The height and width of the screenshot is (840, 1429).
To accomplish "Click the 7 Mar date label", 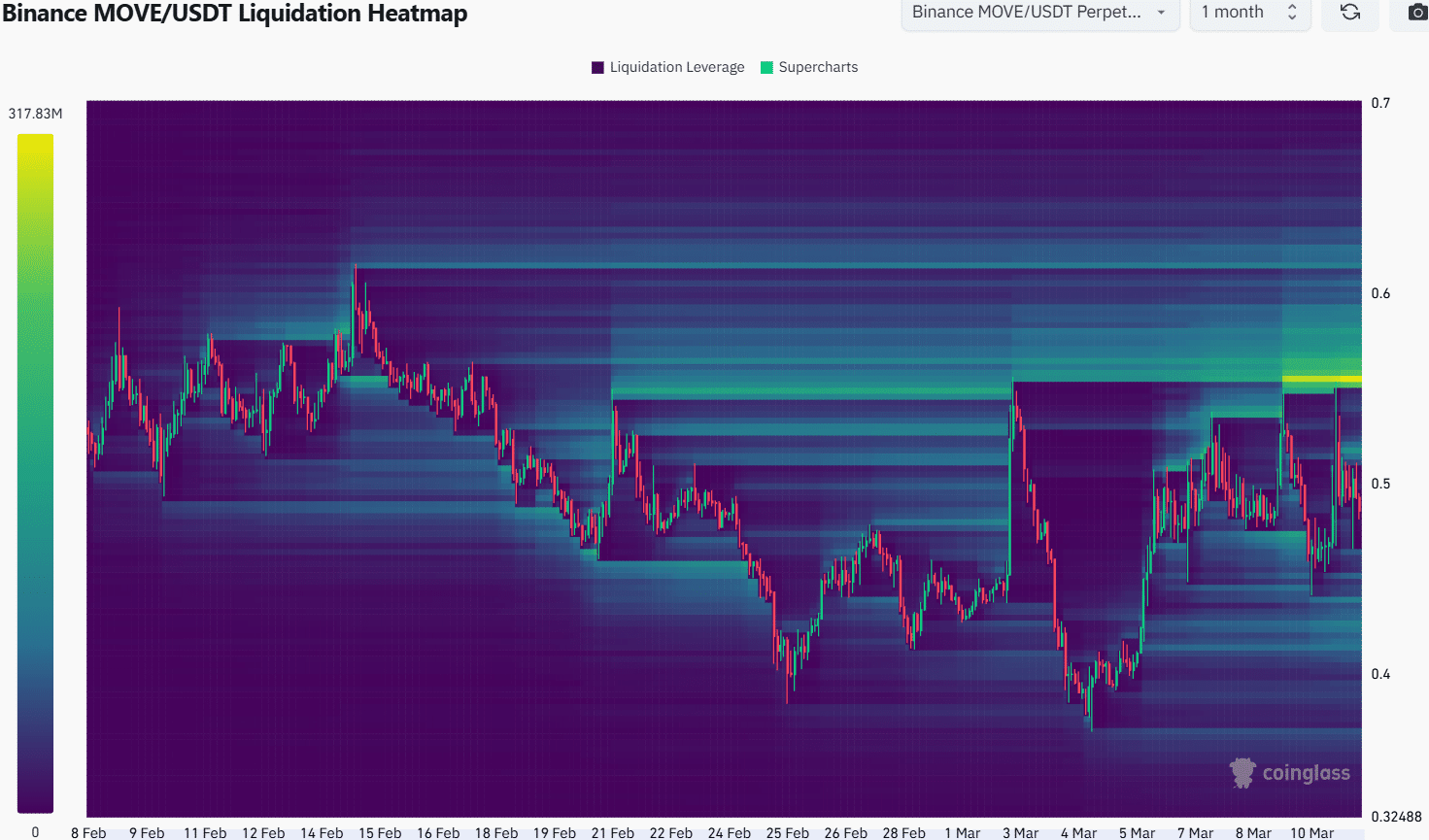I will coord(1196,832).
